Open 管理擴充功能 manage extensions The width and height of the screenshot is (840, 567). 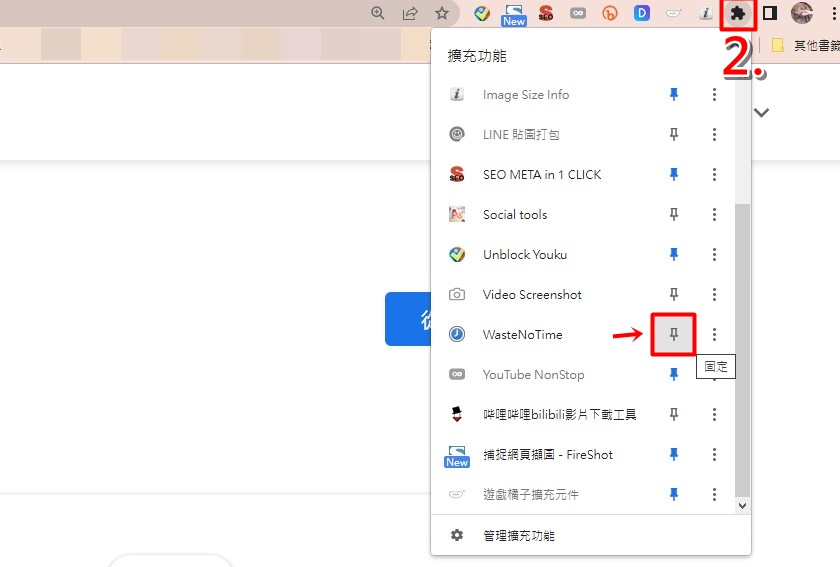(590, 535)
